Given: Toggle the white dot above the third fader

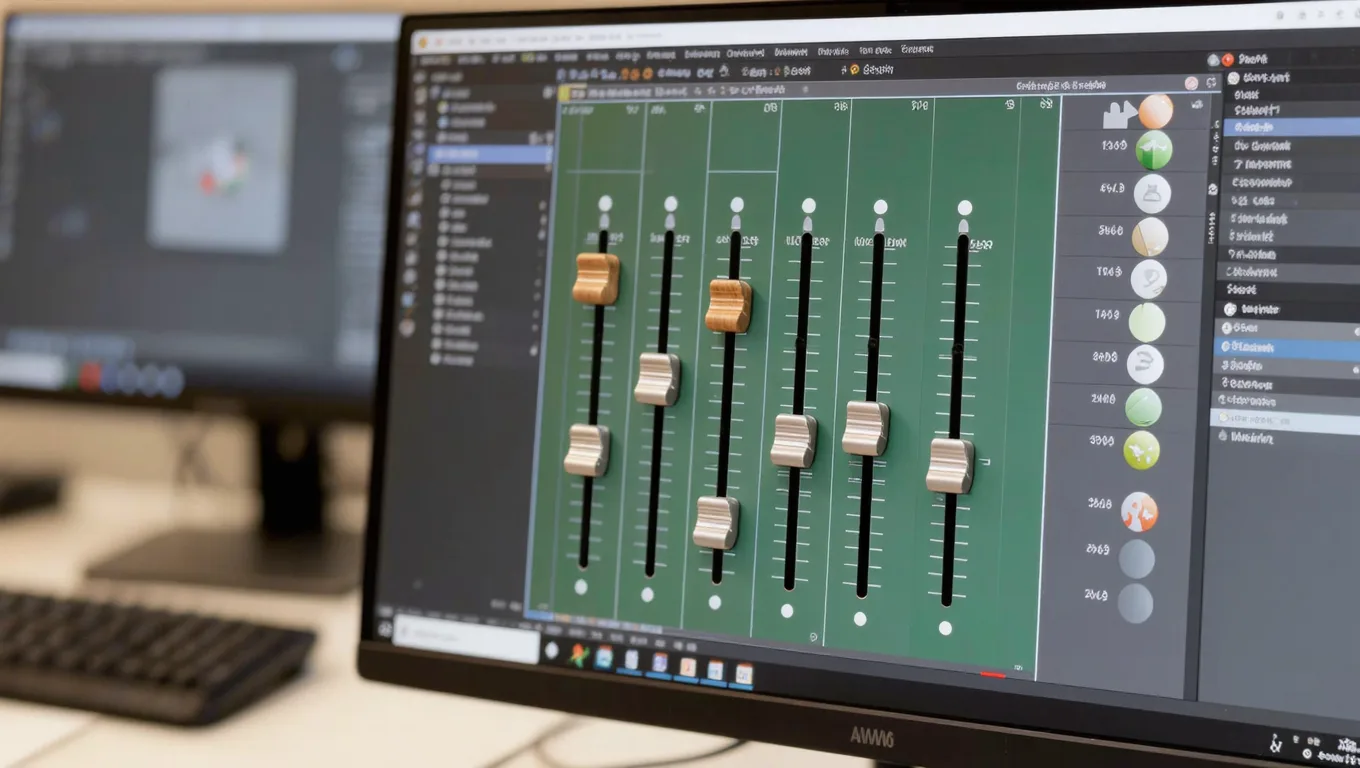Looking at the screenshot, I should (x=737, y=204).
